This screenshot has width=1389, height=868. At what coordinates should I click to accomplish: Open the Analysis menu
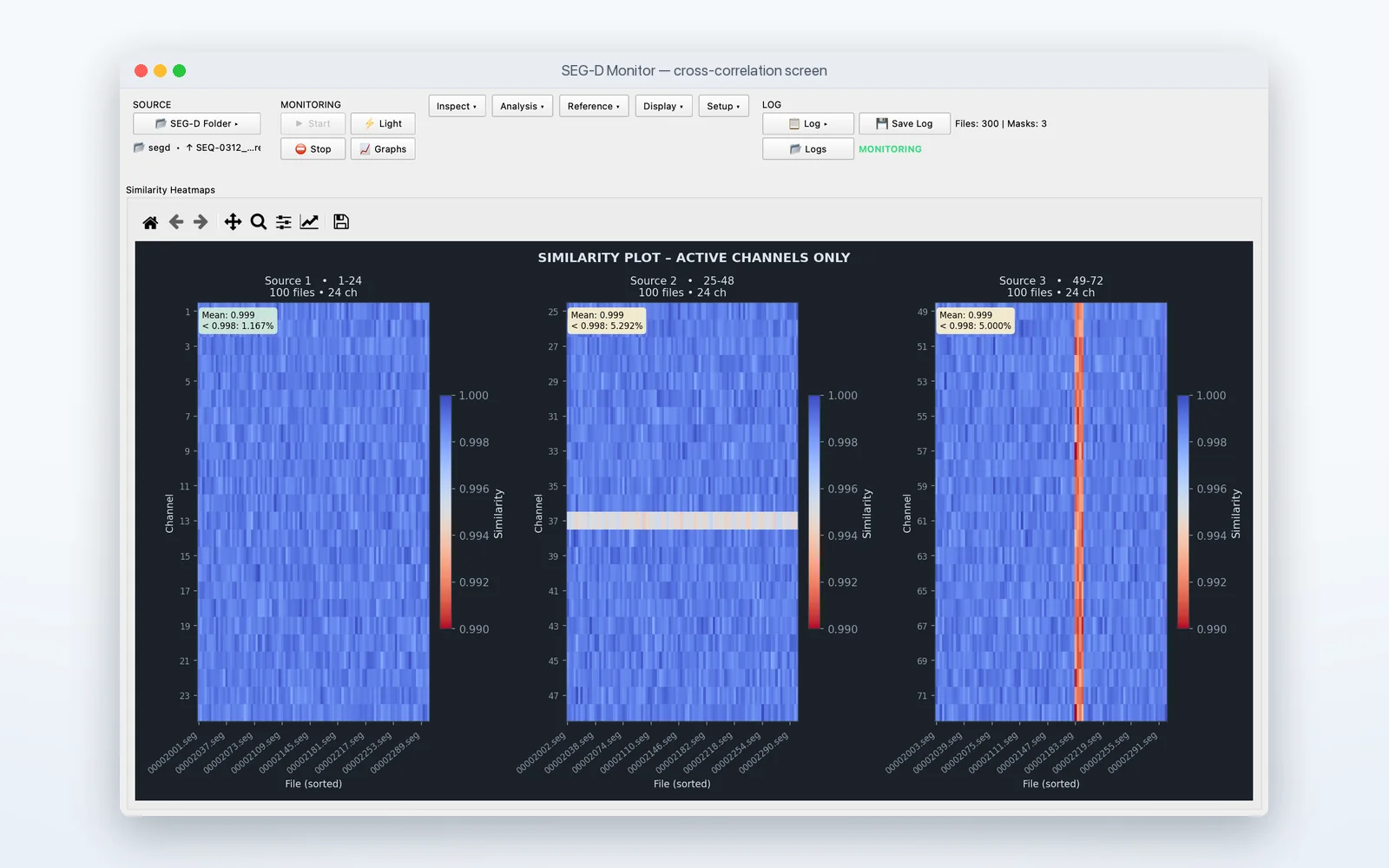coord(523,107)
